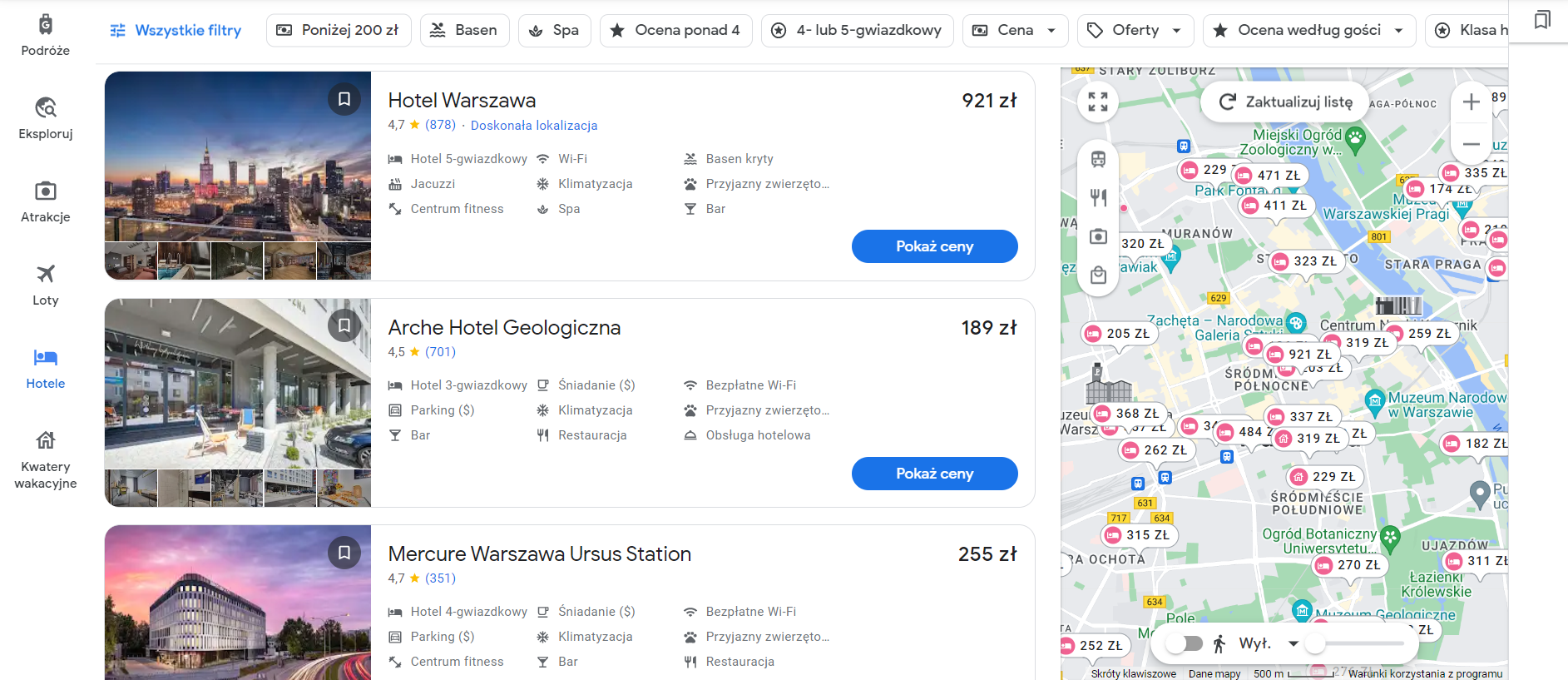1568x680 pixels.
Task: Select the 252 zł map marker
Action: point(1093,646)
